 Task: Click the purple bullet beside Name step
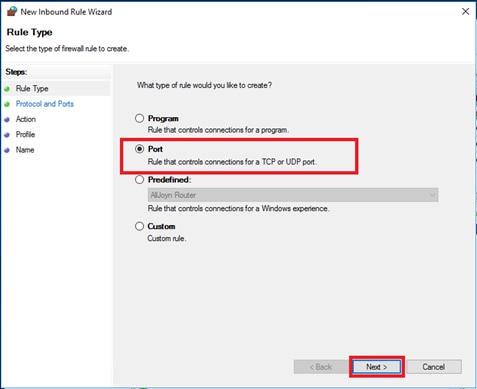[7, 150]
